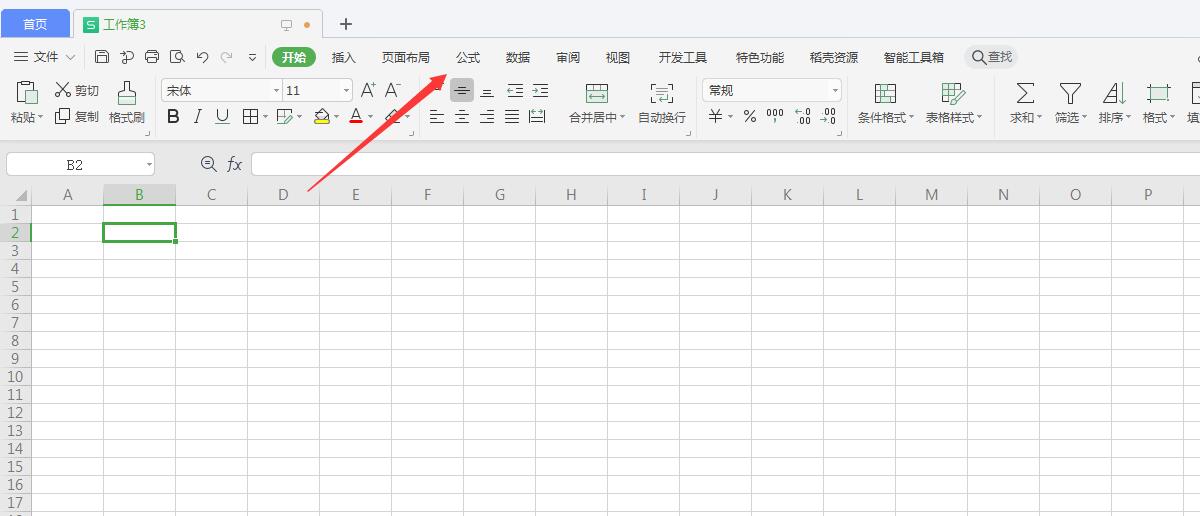Click the 复制 copy button
1200x516 pixels.
tap(77, 117)
